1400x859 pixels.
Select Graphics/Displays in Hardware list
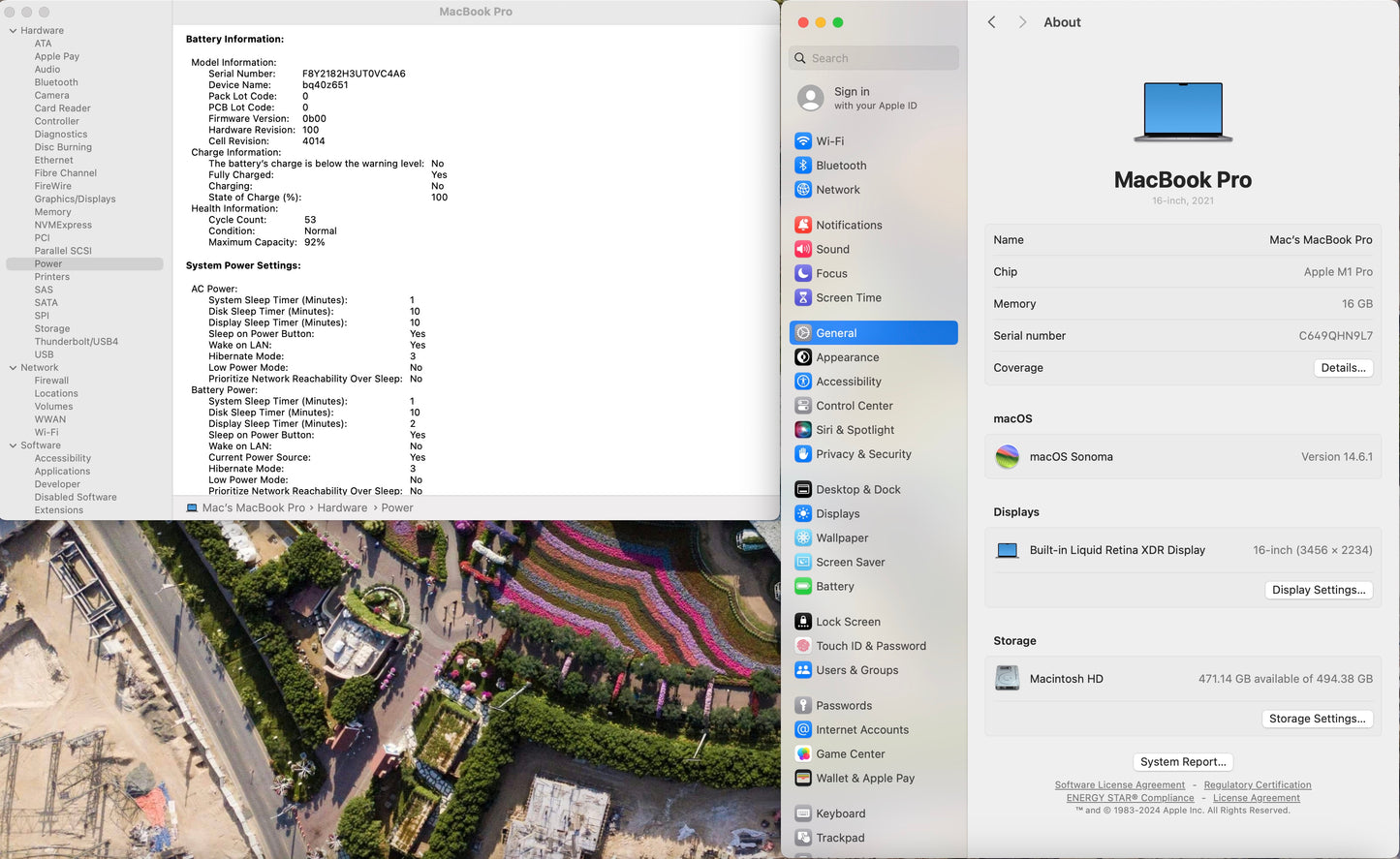(x=75, y=199)
